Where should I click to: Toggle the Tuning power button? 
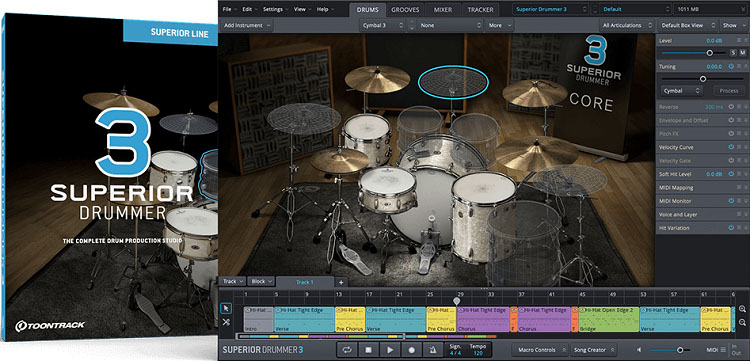coord(731,66)
